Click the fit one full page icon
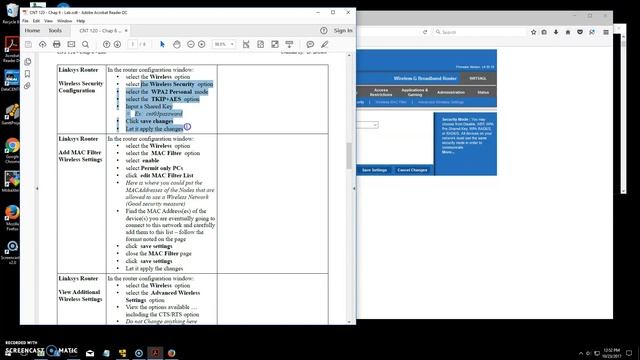 (260, 44)
